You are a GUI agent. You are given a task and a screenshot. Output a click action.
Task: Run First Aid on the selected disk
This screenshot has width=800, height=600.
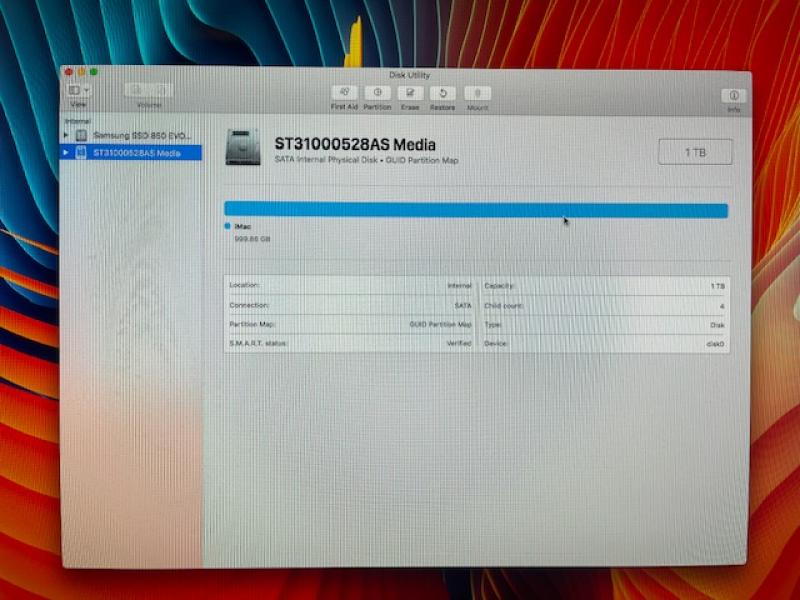tap(344, 93)
